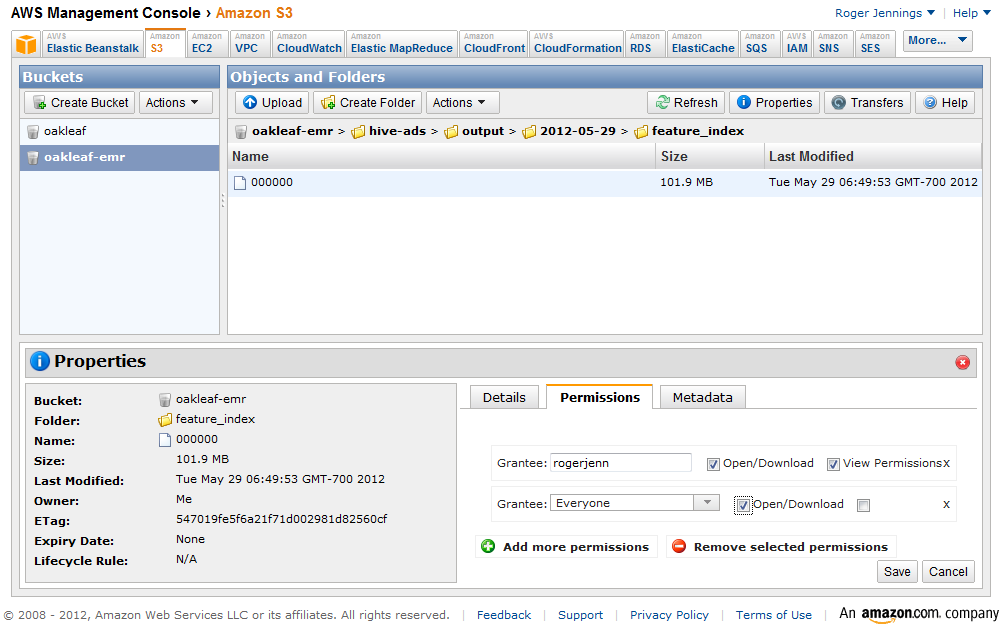Click the blue Properties info icon in toolbar
1002x630 pixels.
pyautogui.click(x=743, y=102)
